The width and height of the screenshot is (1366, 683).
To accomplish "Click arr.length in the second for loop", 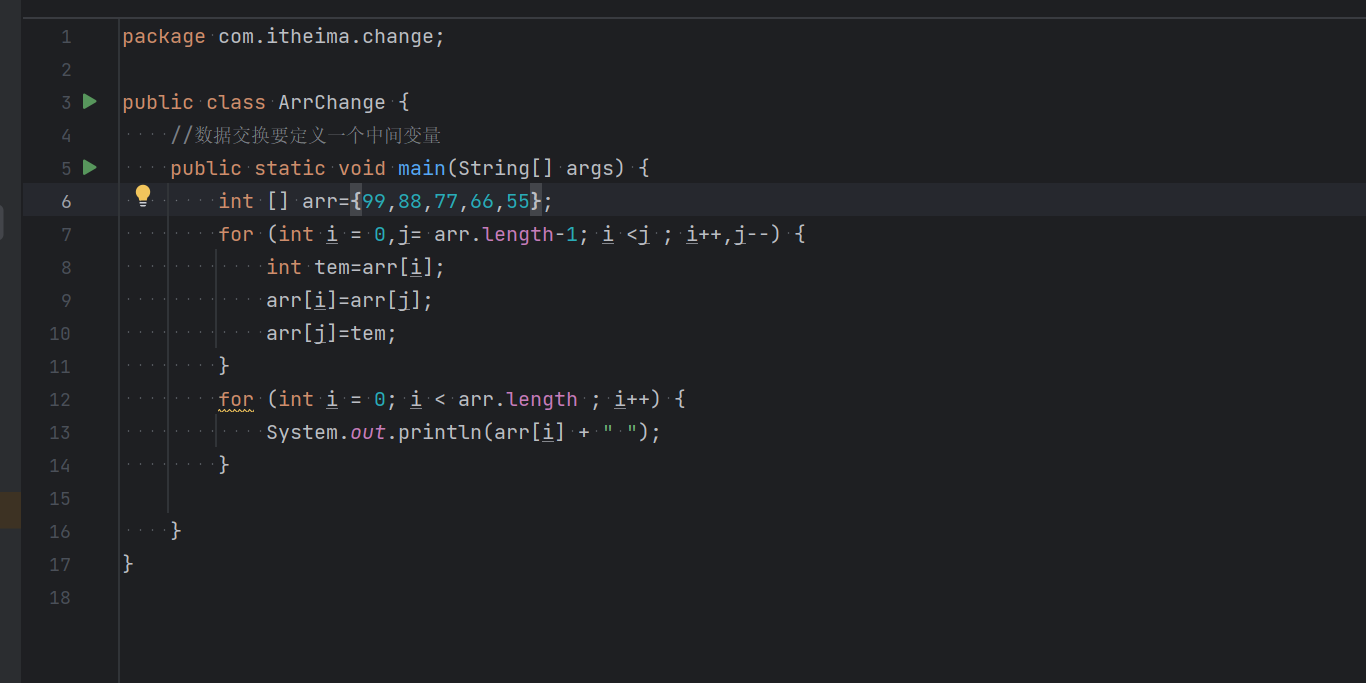I will pos(518,400).
